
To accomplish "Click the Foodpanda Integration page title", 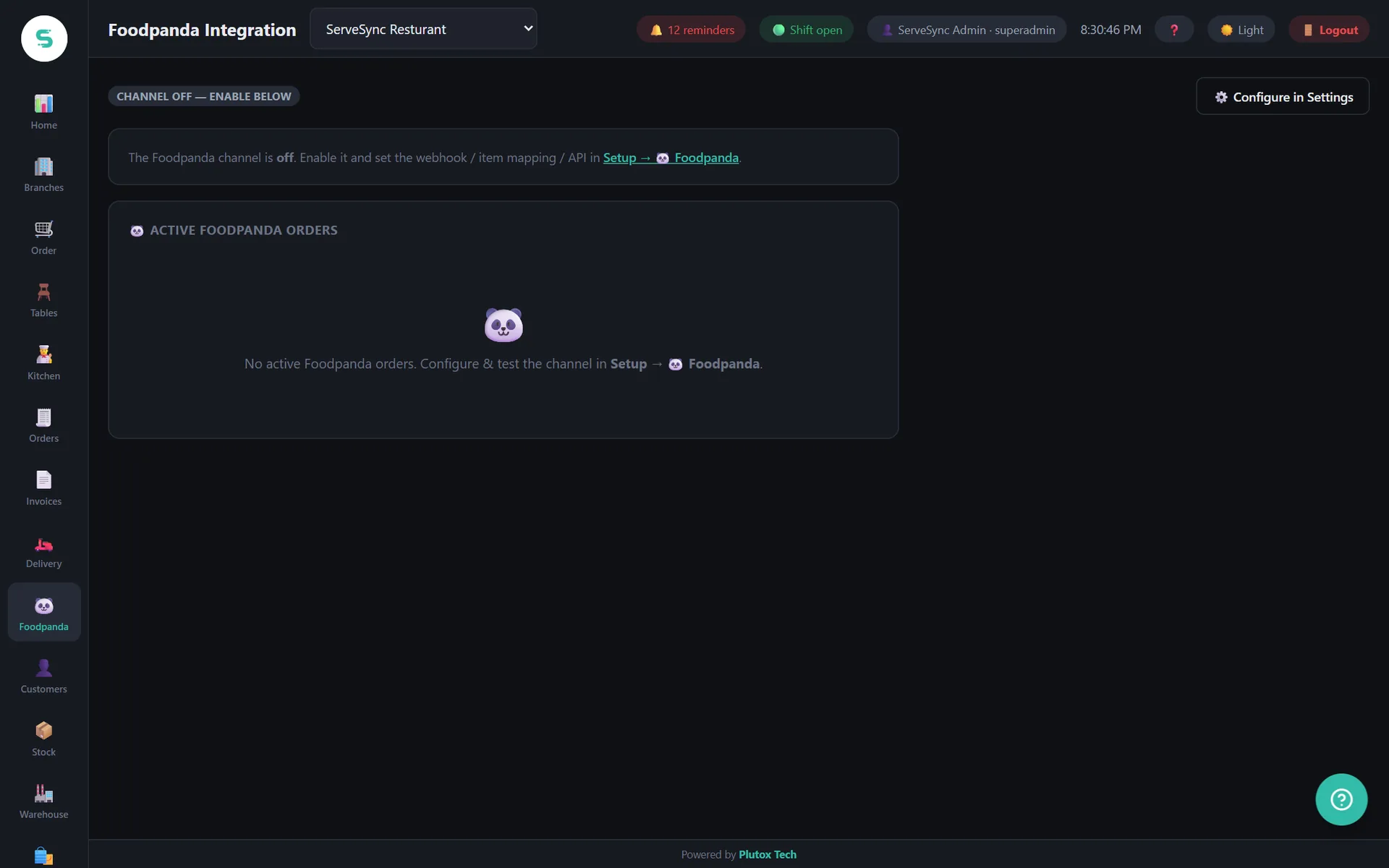I will pos(202,30).
